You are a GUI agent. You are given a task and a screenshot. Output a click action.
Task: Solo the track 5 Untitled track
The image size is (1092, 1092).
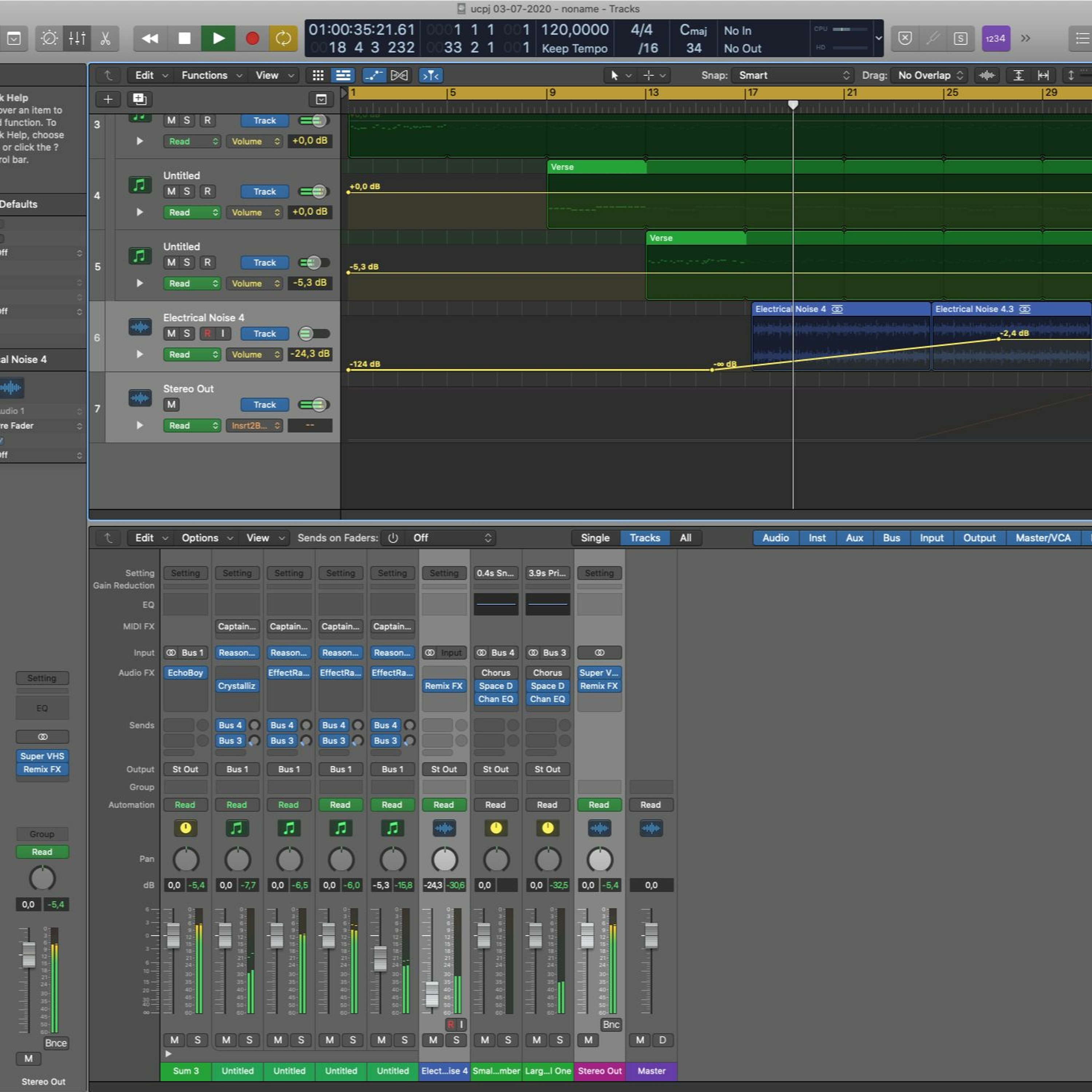pyautogui.click(x=186, y=262)
